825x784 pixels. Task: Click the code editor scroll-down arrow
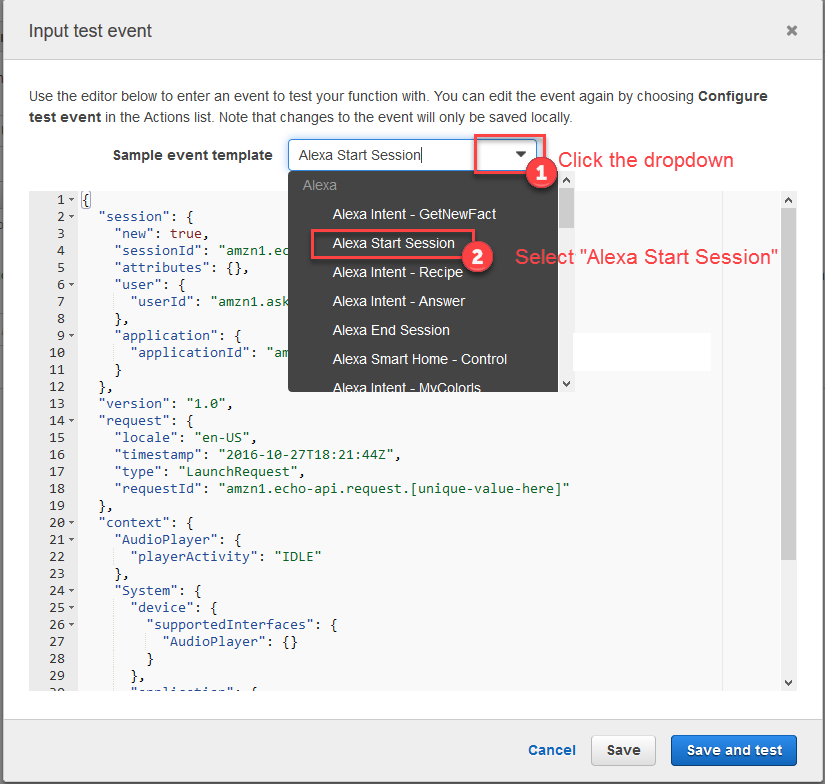point(789,682)
